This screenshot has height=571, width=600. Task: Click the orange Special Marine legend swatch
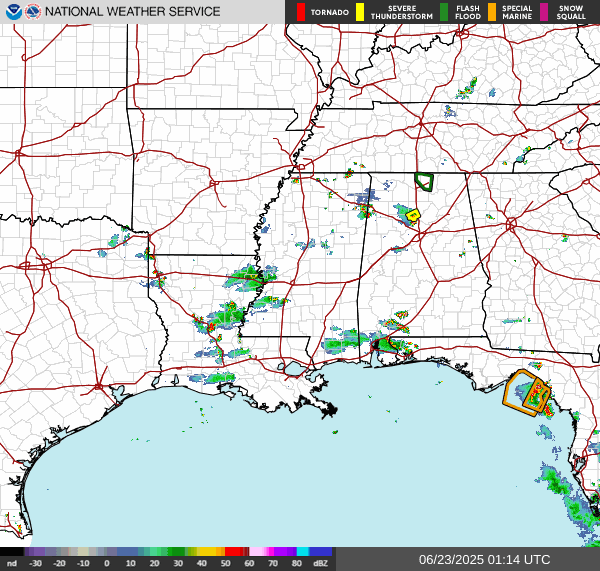tap(492, 12)
